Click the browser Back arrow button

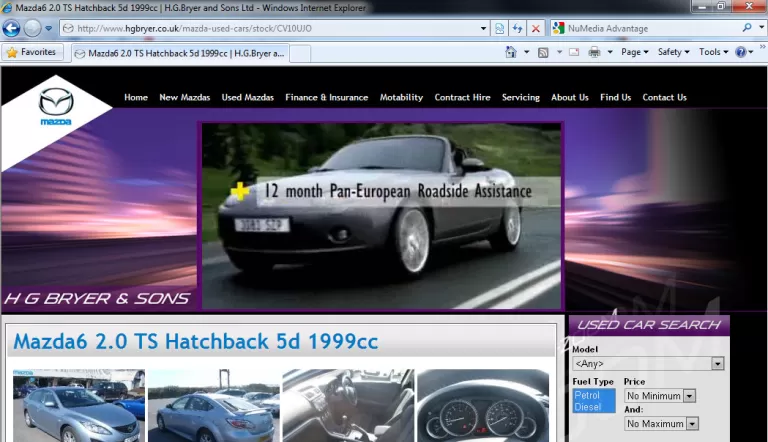click(x=11, y=28)
